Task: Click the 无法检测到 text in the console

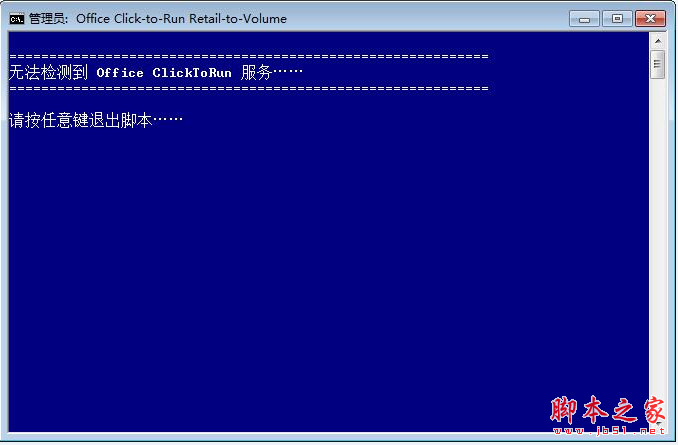Action: (x=48, y=72)
